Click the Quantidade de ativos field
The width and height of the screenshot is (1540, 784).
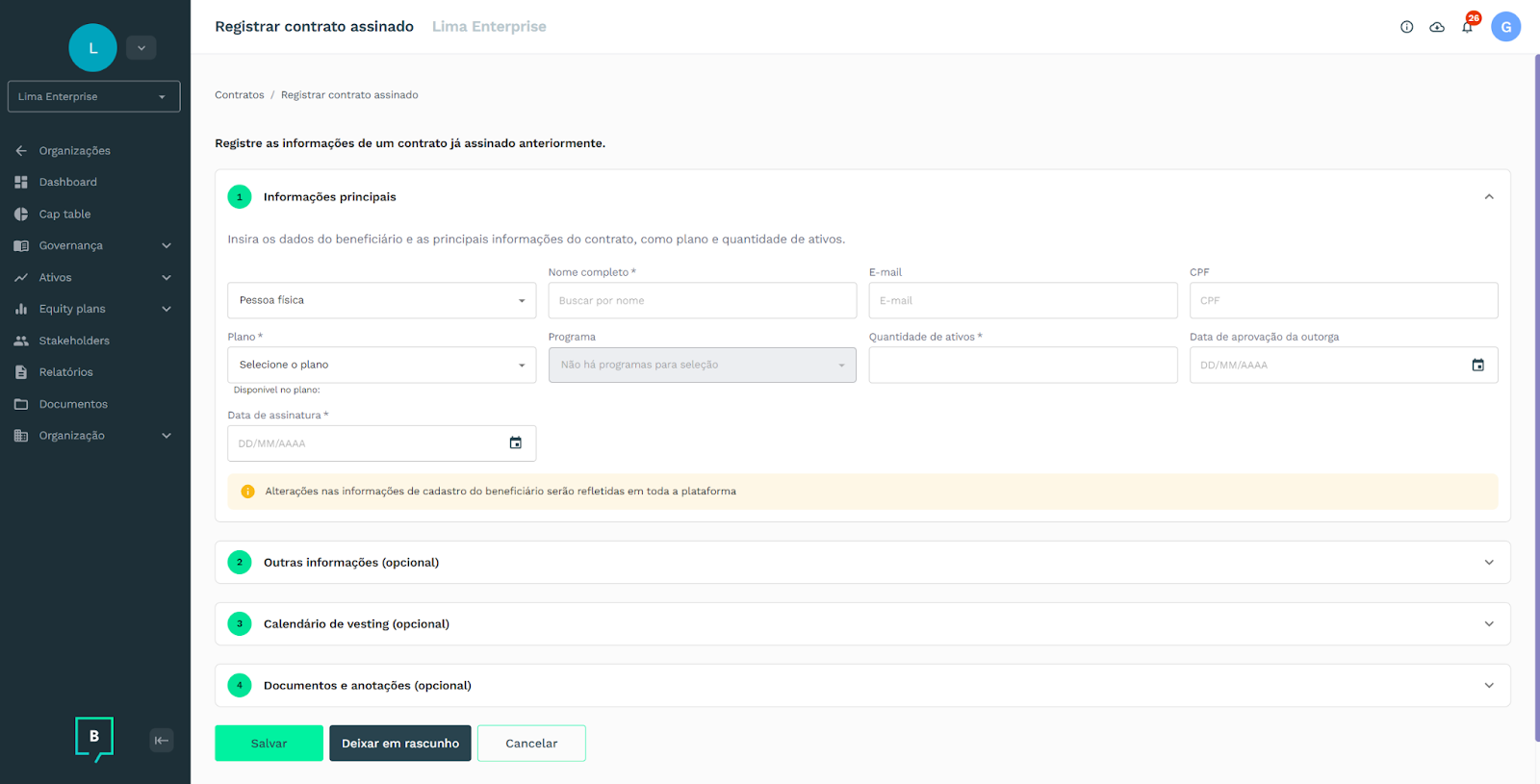coord(1023,365)
